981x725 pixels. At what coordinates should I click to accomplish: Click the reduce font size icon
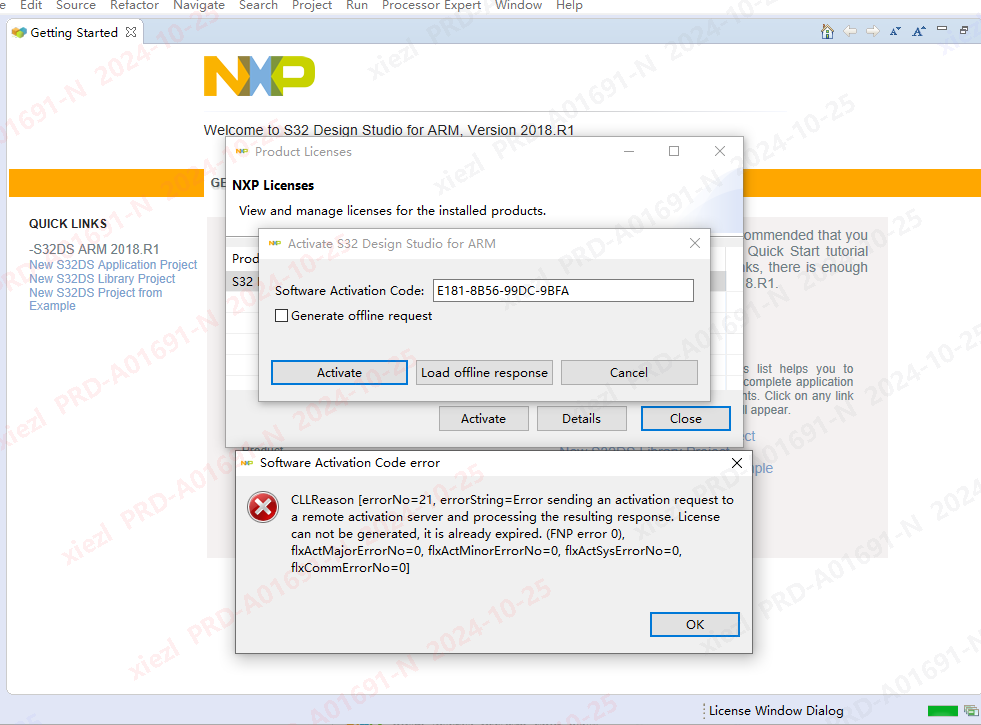[x=895, y=31]
